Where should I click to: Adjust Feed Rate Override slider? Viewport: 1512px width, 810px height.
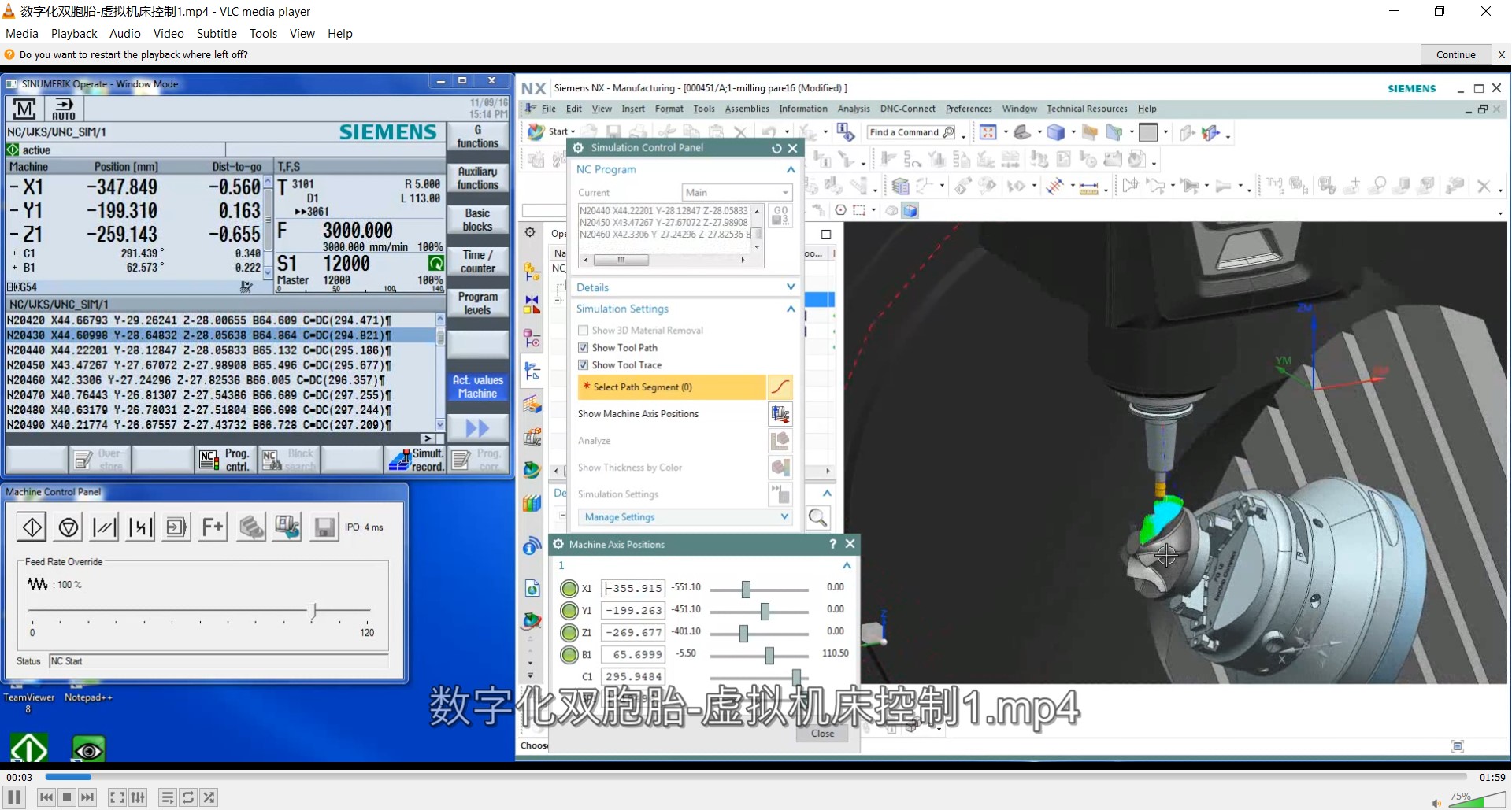pyautogui.click(x=314, y=610)
